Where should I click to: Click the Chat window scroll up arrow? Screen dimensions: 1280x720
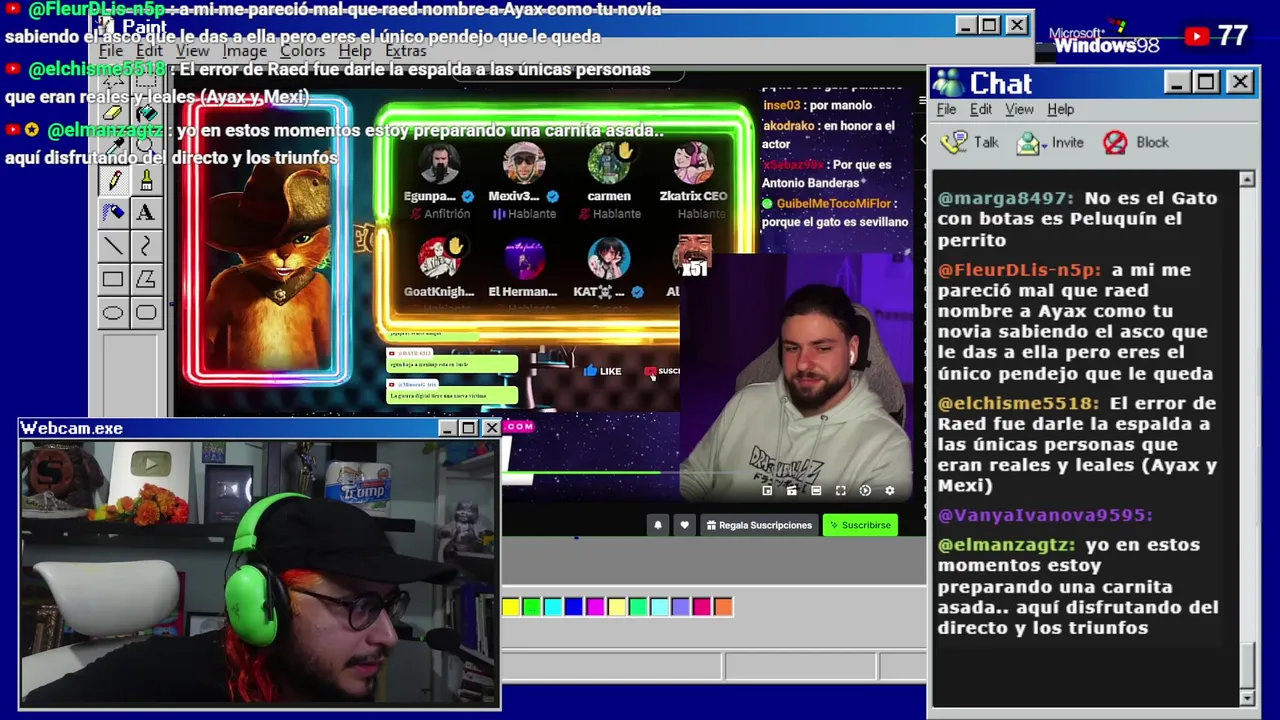(x=1247, y=179)
